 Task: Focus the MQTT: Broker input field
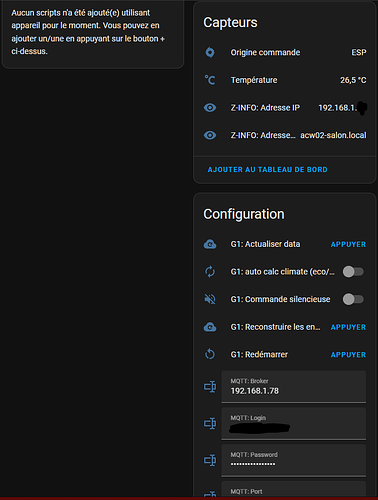click(x=294, y=387)
